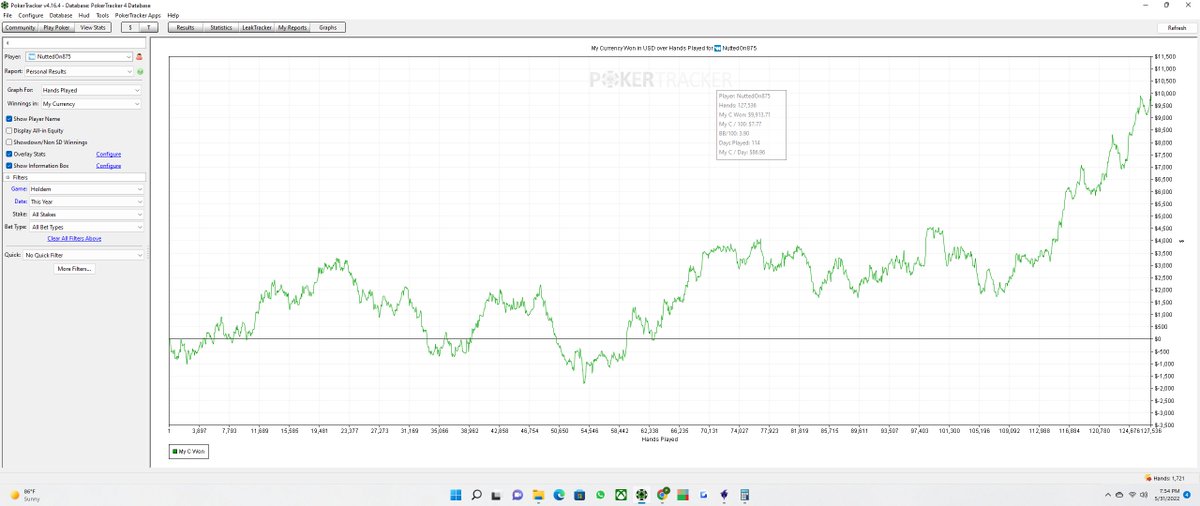Collapse the Filters section
This screenshot has width=1200, height=506.
click(8, 177)
